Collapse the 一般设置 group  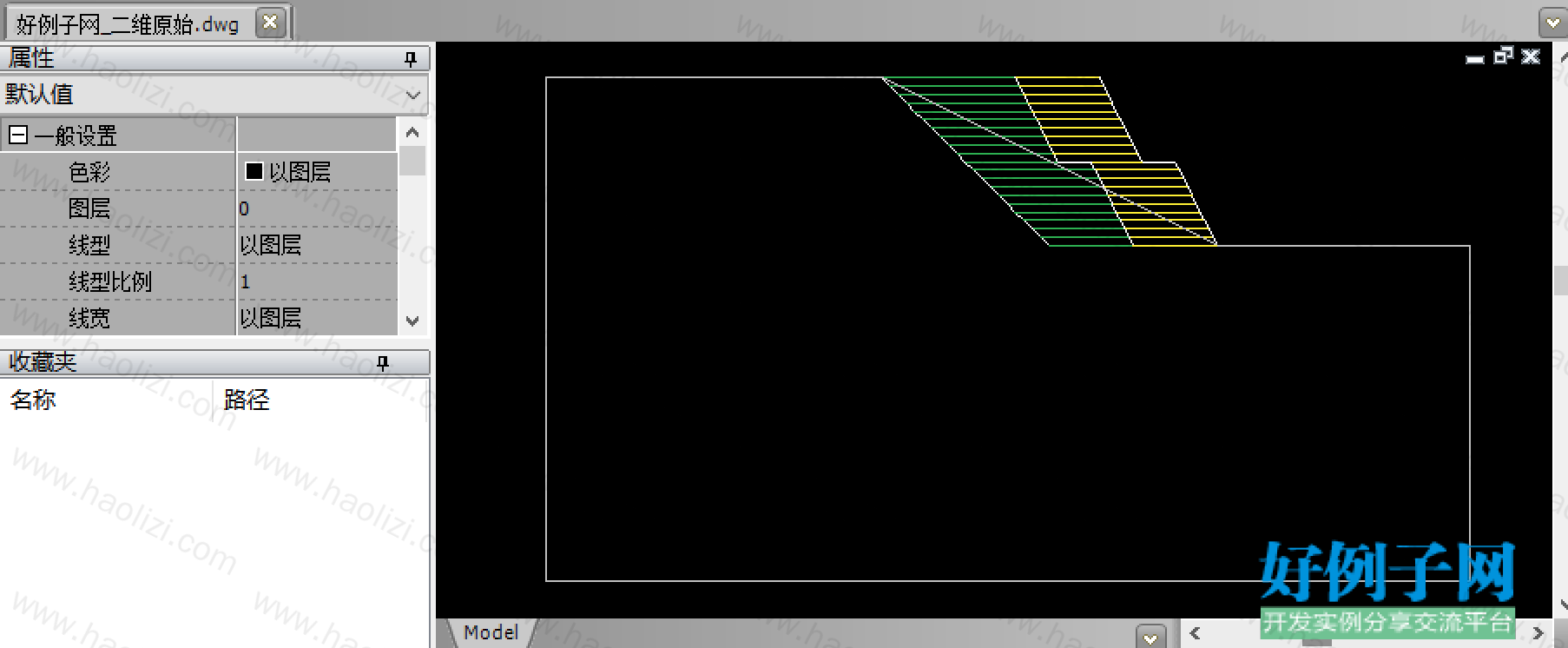[17, 136]
